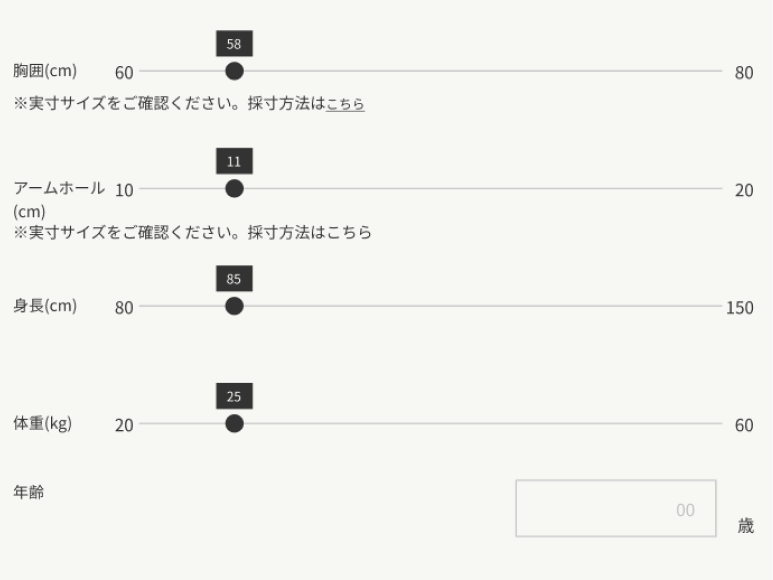This screenshot has height=580, width=773.
Task: Click the 85 value bubble above height slider
Action: click(x=234, y=279)
